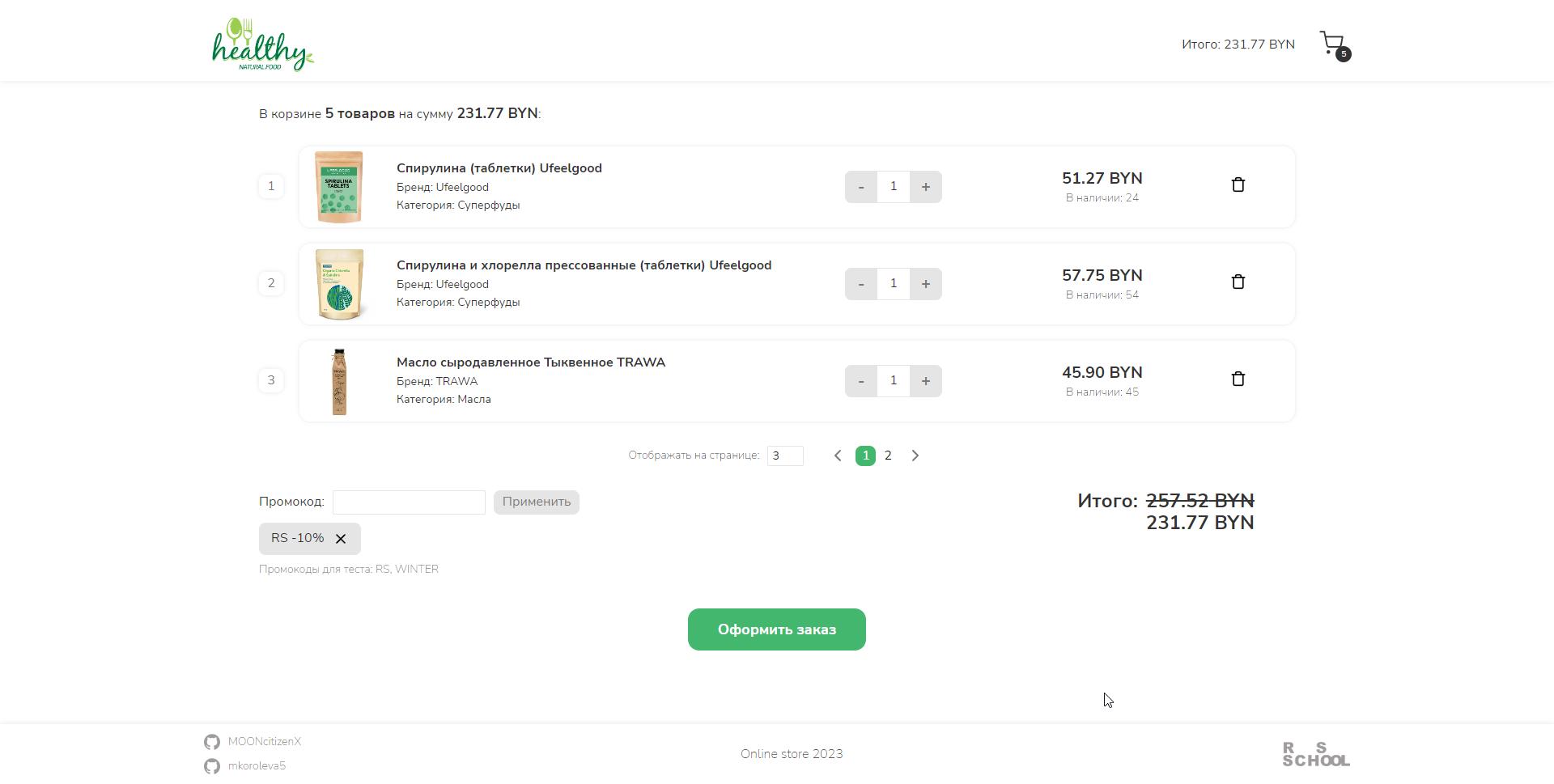Image resolution: width=1554 pixels, height=784 pixels.
Task: Click the Категория: Масла label
Action: (x=444, y=400)
